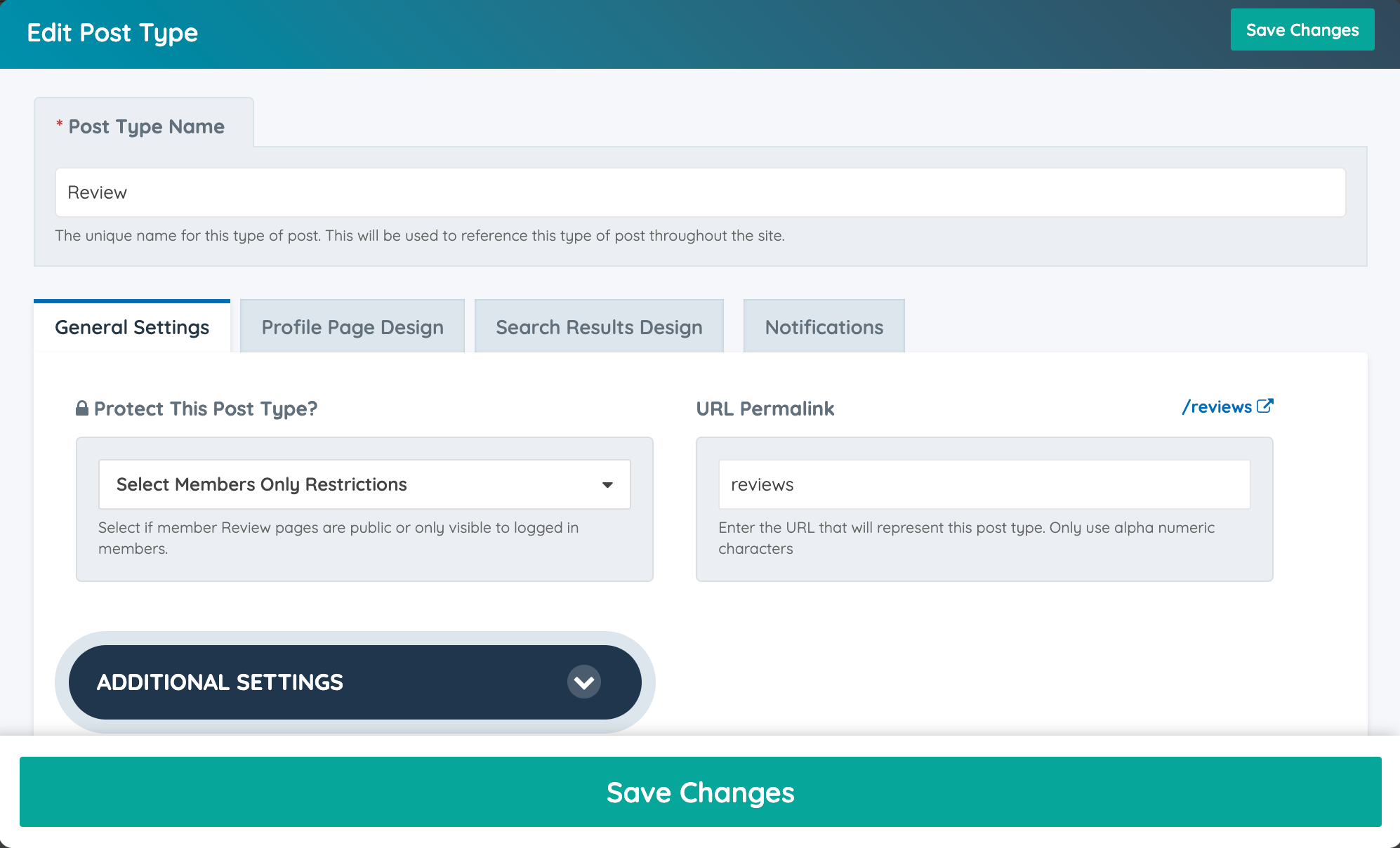Expand the ADDITIONAL SETTINGS section
The image size is (1400, 848).
tap(355, 682)
